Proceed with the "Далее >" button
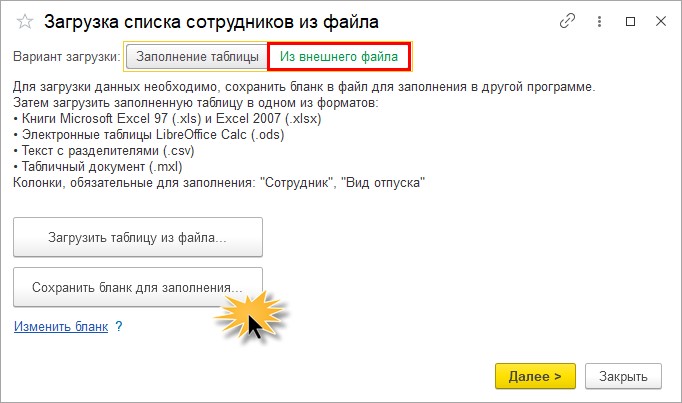The width and height of the screenshot is (682, 403). [x=535, y=376]
